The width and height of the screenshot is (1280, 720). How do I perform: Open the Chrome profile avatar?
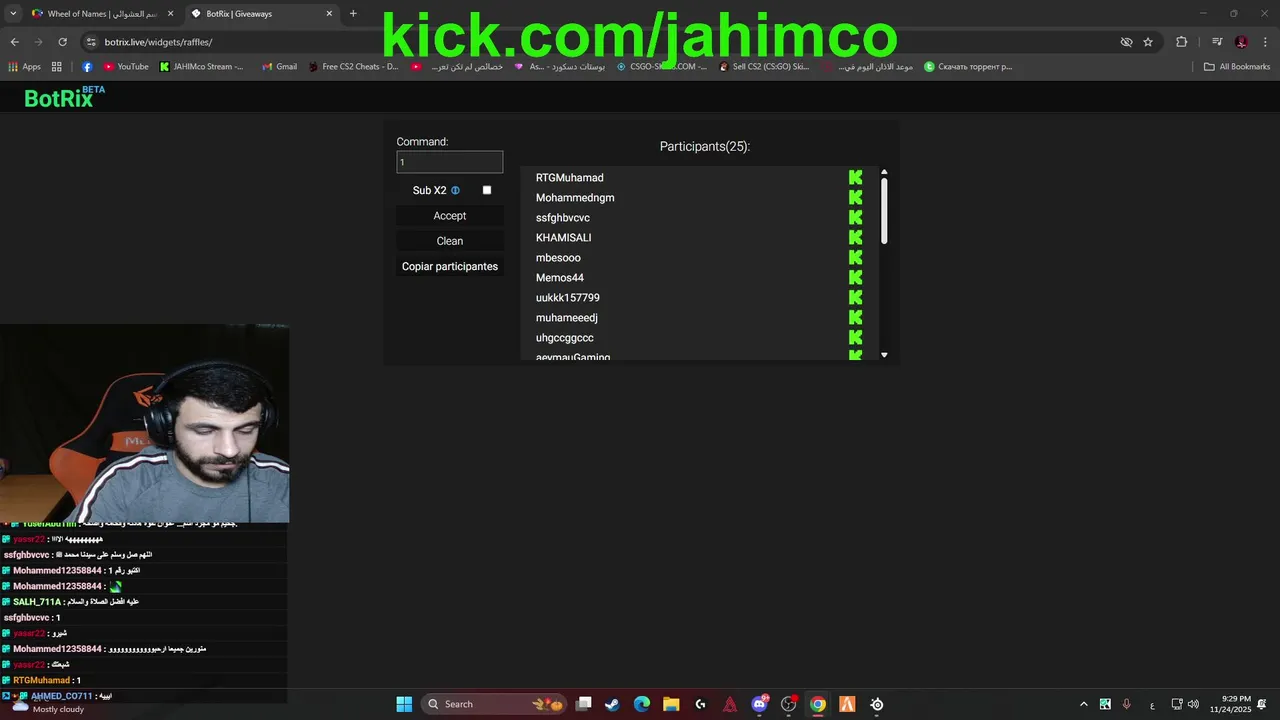[x=1241, y=42]
